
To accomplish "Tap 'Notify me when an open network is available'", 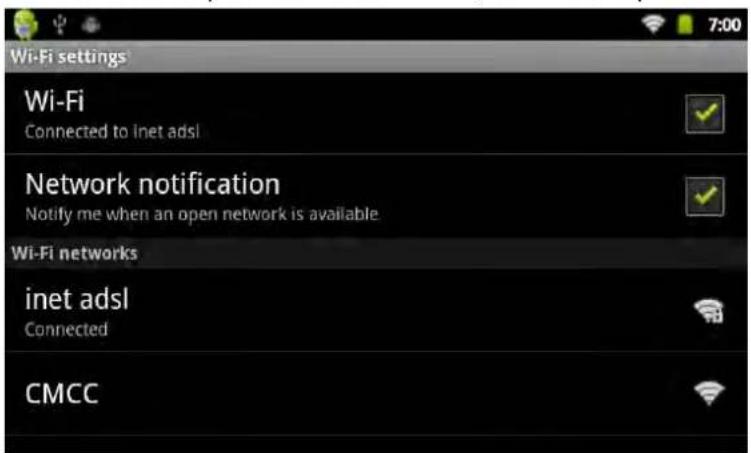I will tap(202, 214).
